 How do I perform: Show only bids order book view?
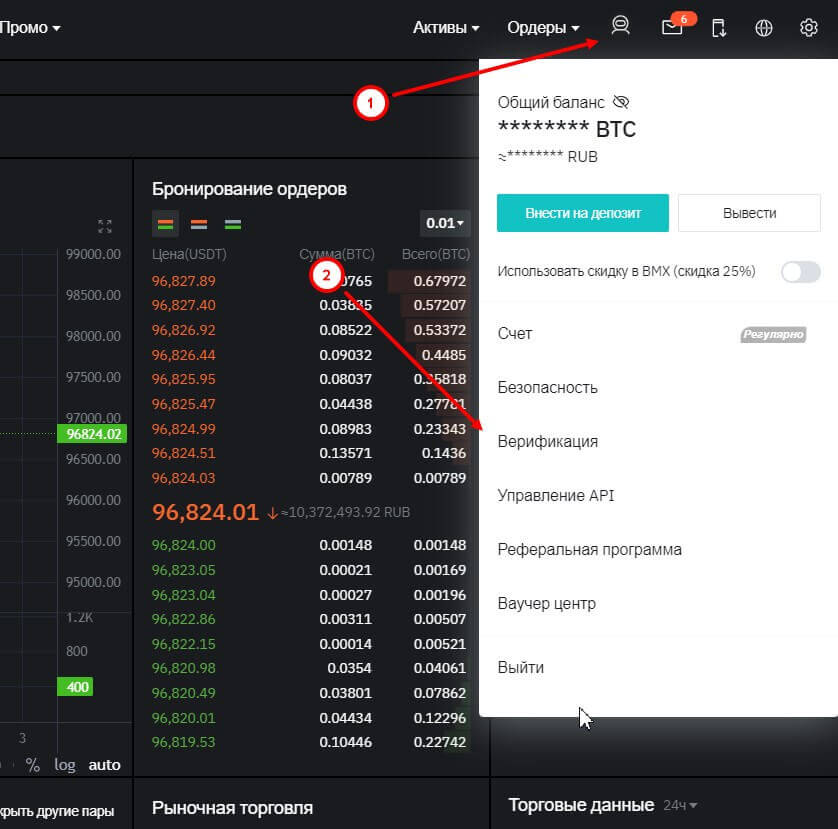(232, 224)
